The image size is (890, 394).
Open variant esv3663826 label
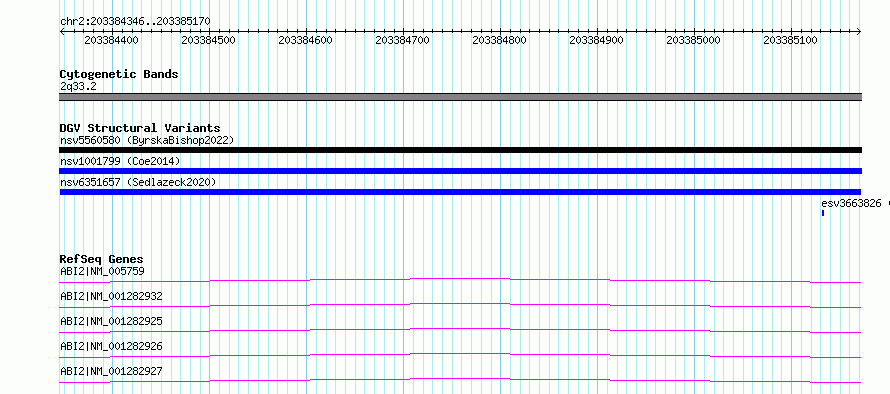click(x=851, y=203)
